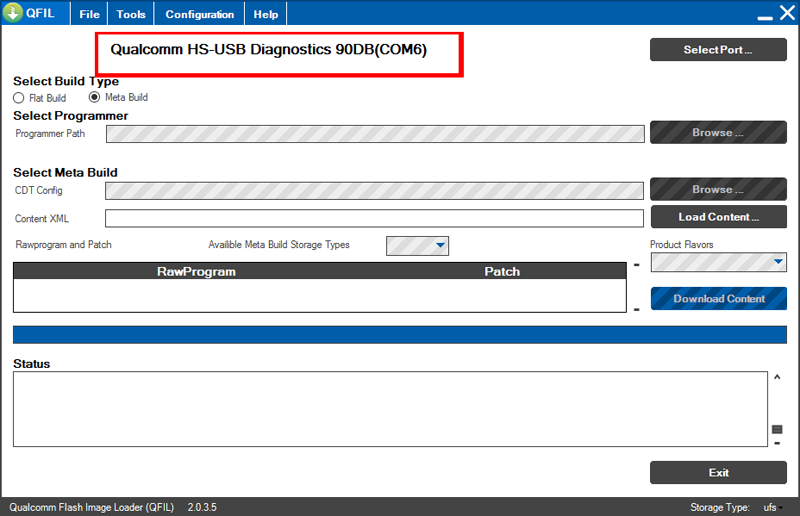The height and width of the screenshot is (516, 800).
Task: Open the Help menu
Action: [x=266, y=14]
